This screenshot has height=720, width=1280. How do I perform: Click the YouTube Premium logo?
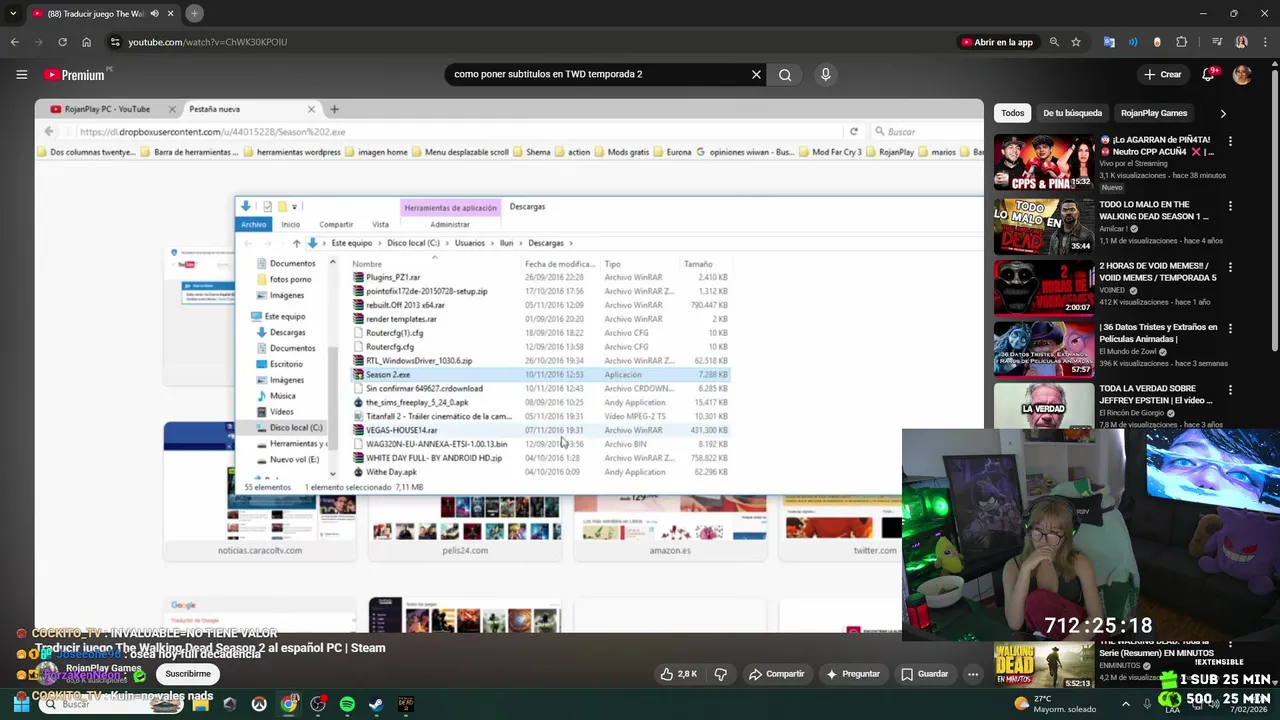tap(74, 74)
